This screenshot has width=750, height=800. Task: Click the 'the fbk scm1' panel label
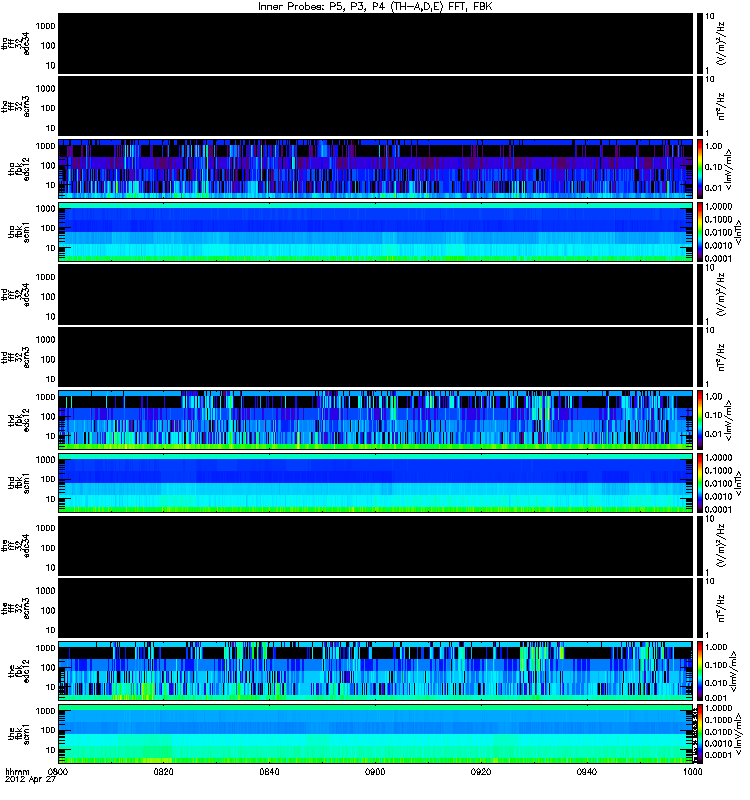[19, 734]
